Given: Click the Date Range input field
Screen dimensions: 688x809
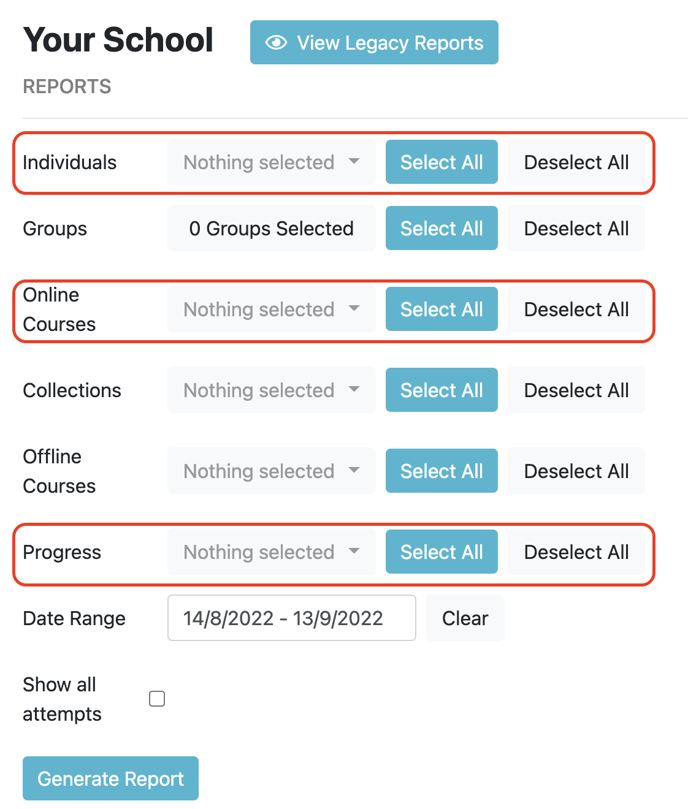Looking at the screenshot, I should pos(292,618).
